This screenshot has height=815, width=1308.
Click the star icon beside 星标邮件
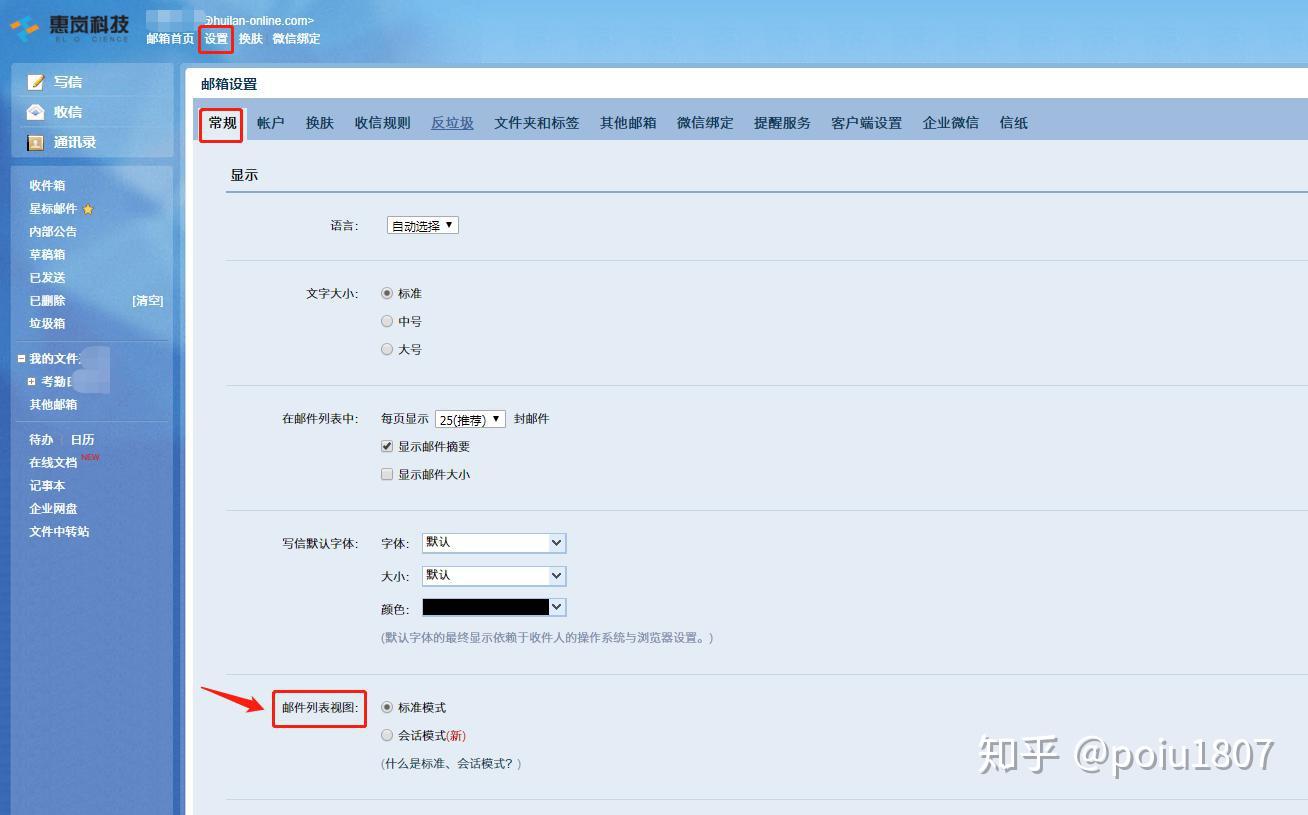pyautogui.click(x=88, y=209)
